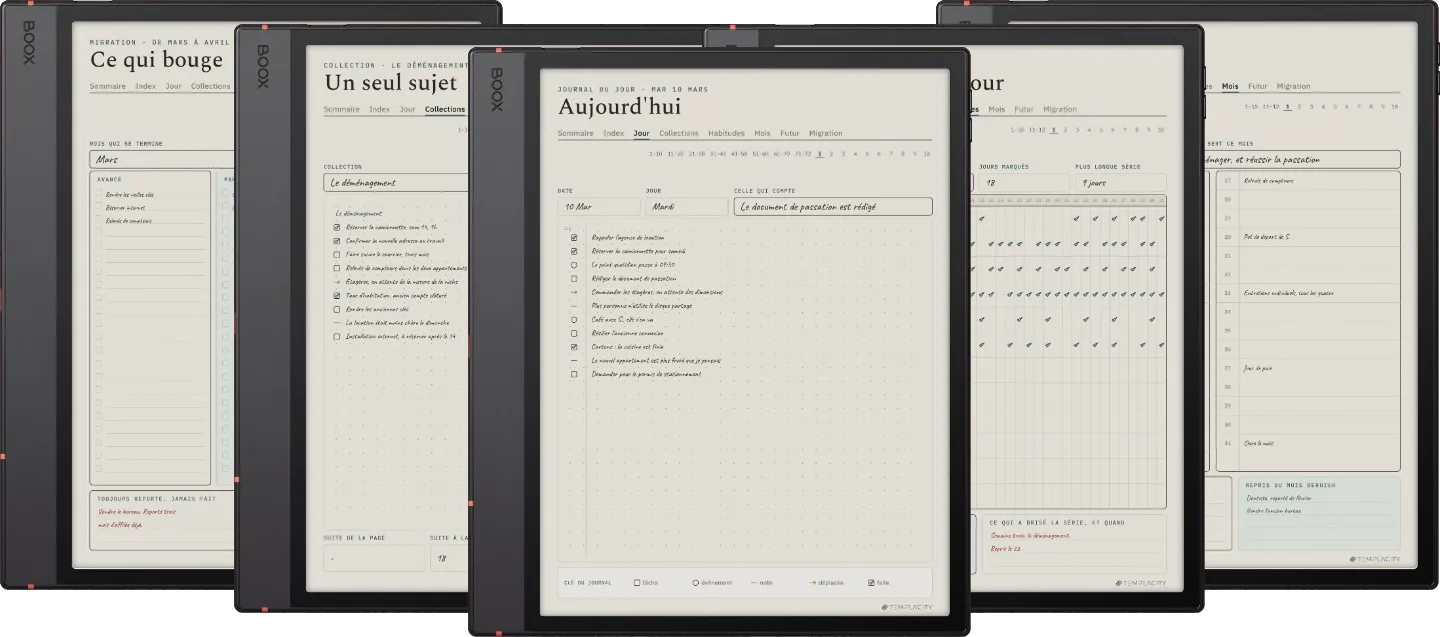Click the BOOX logo on the Un seul sujet tablet

pos(263,66)
